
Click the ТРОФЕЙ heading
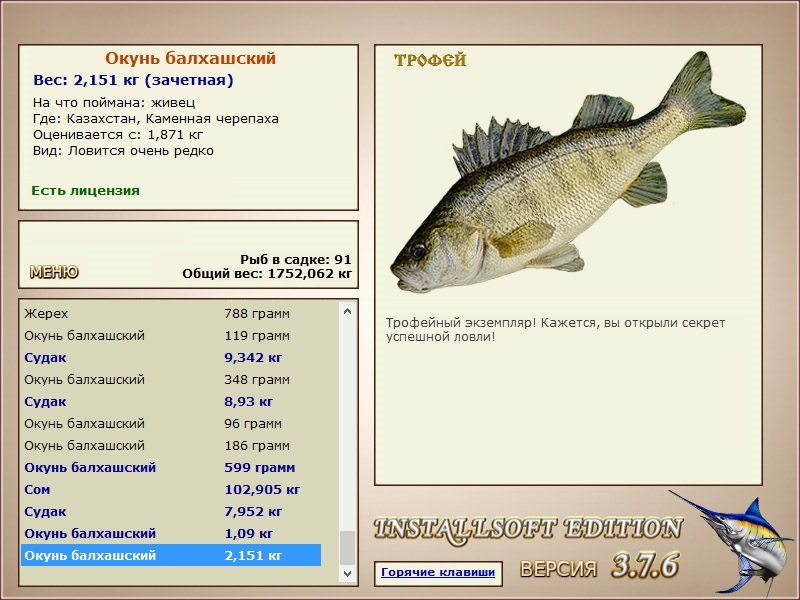(x=430, y=60)
